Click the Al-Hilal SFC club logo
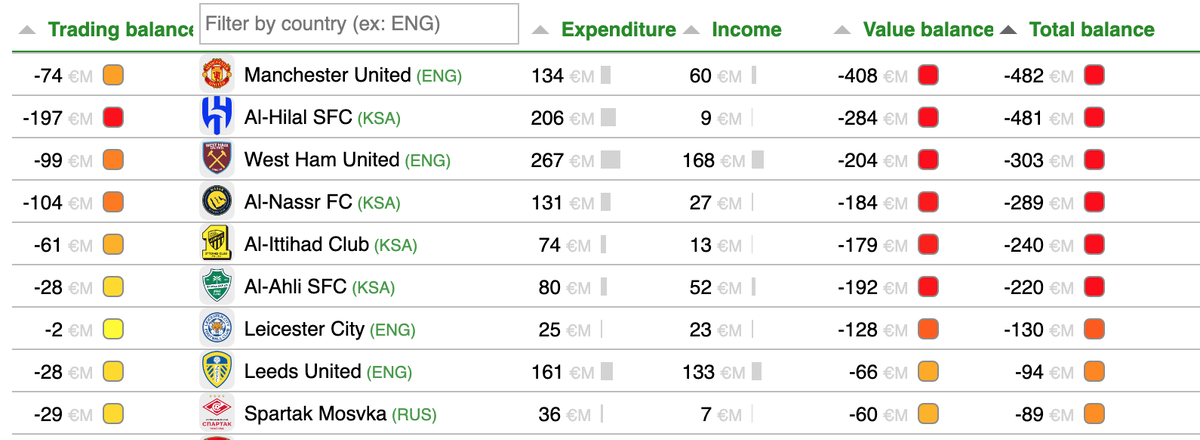The width and height of the screenshot is (1200, 440). click(217, 117)
